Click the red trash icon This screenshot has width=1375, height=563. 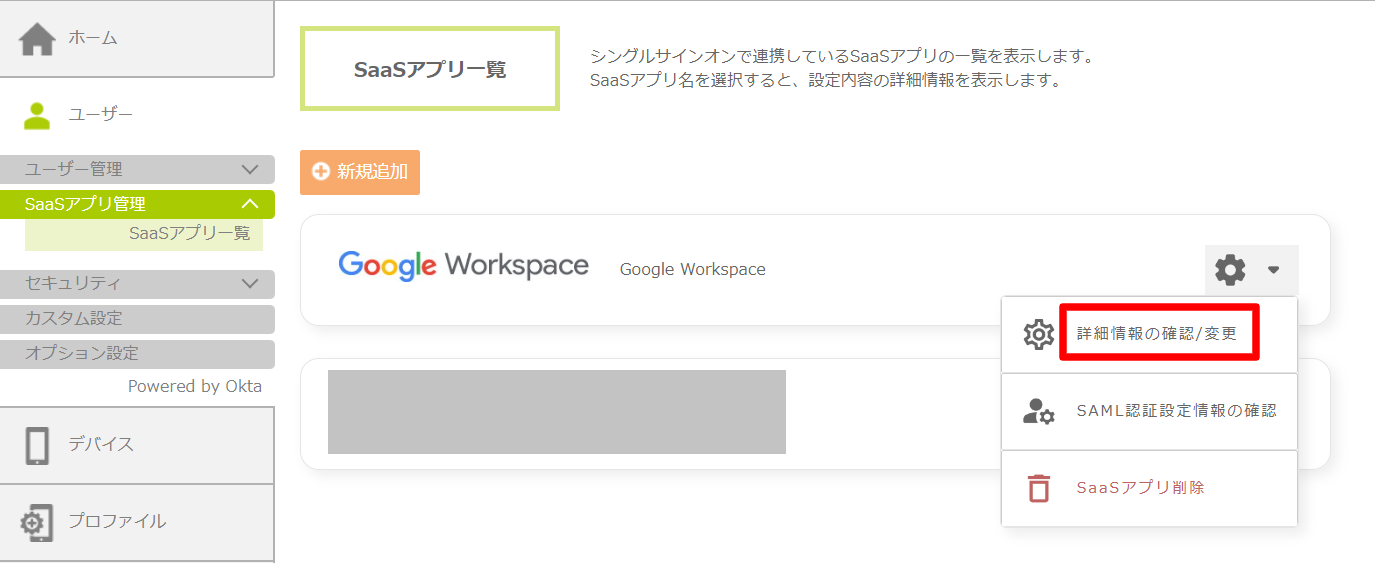[x=1039, y=488]
